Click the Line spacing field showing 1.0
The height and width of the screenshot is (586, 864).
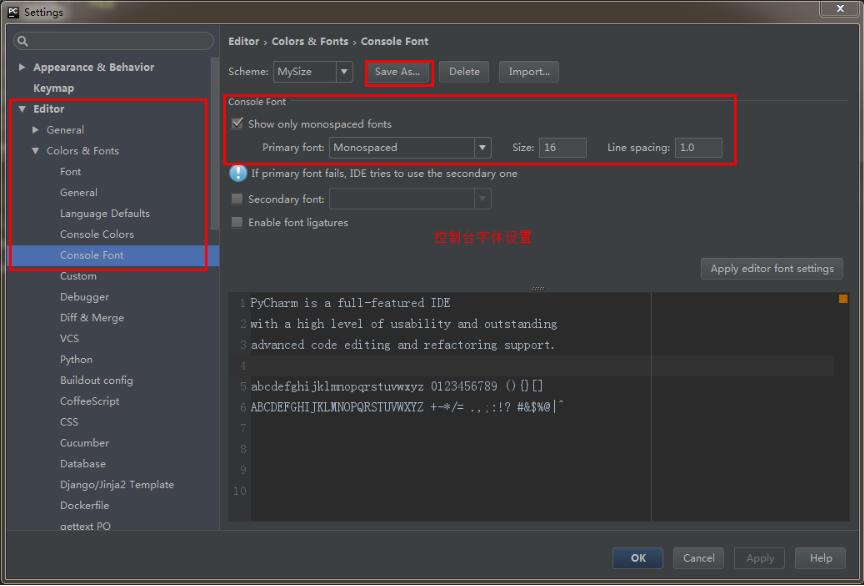698,148
